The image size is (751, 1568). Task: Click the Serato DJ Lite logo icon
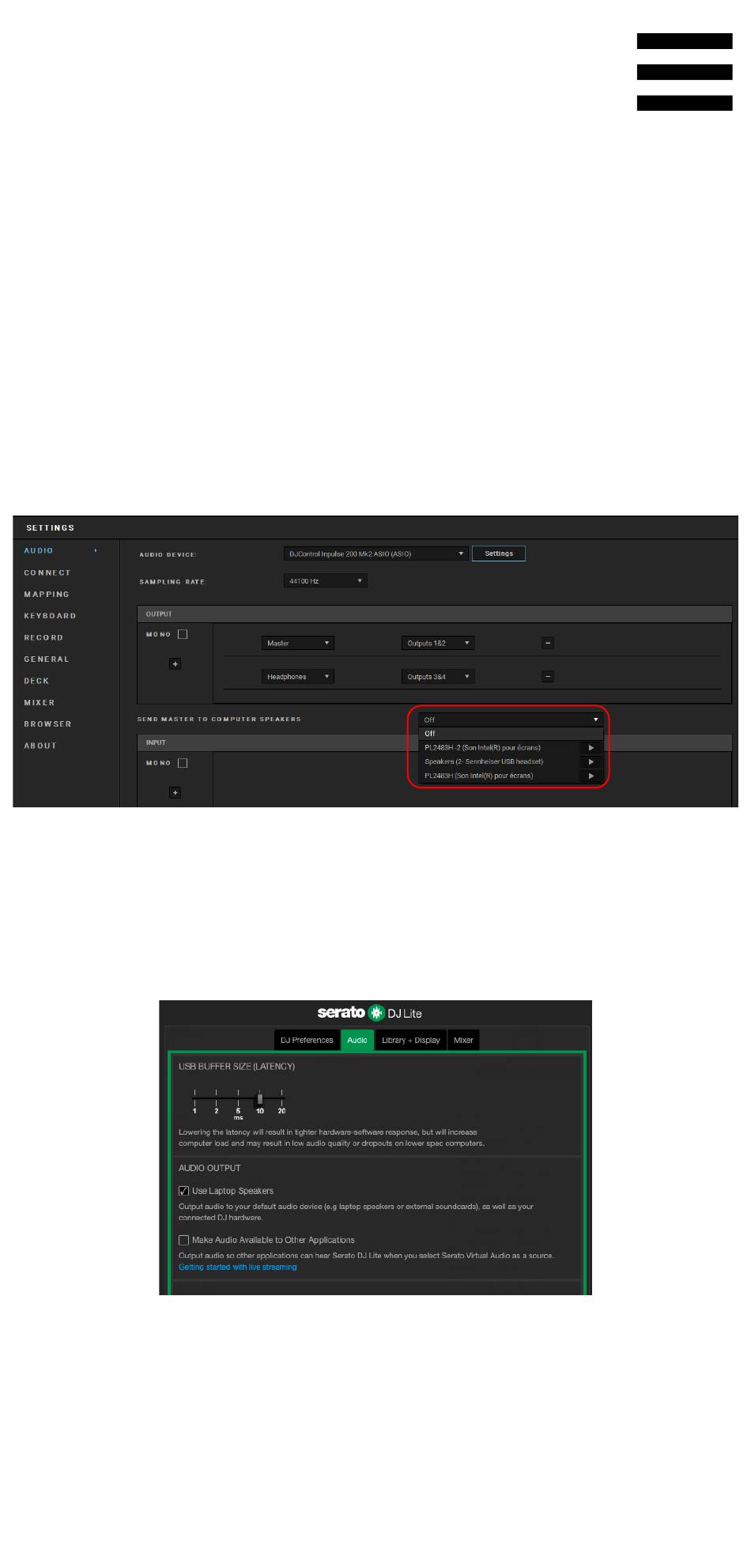pos(376,1013)
